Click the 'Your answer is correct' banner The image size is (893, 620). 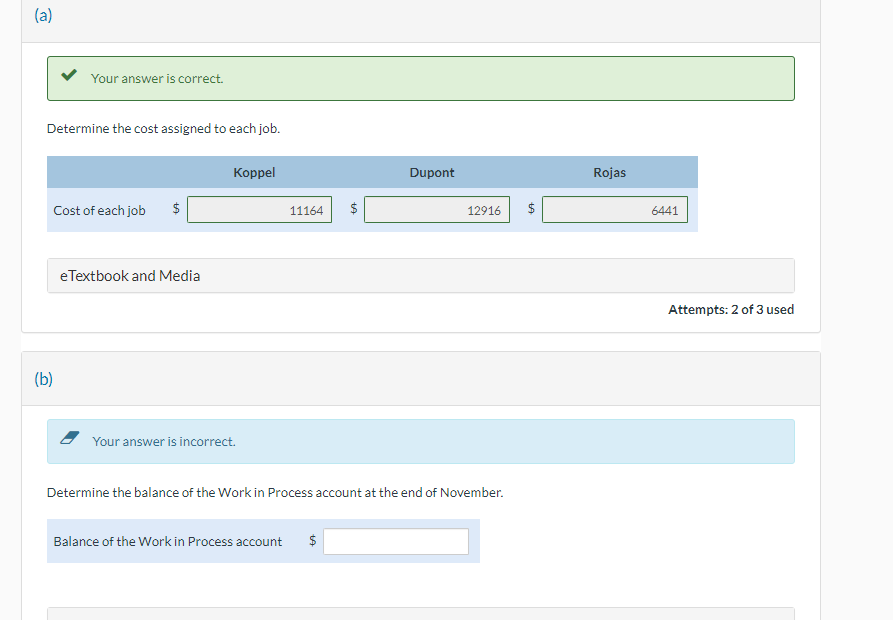(421, 78)
